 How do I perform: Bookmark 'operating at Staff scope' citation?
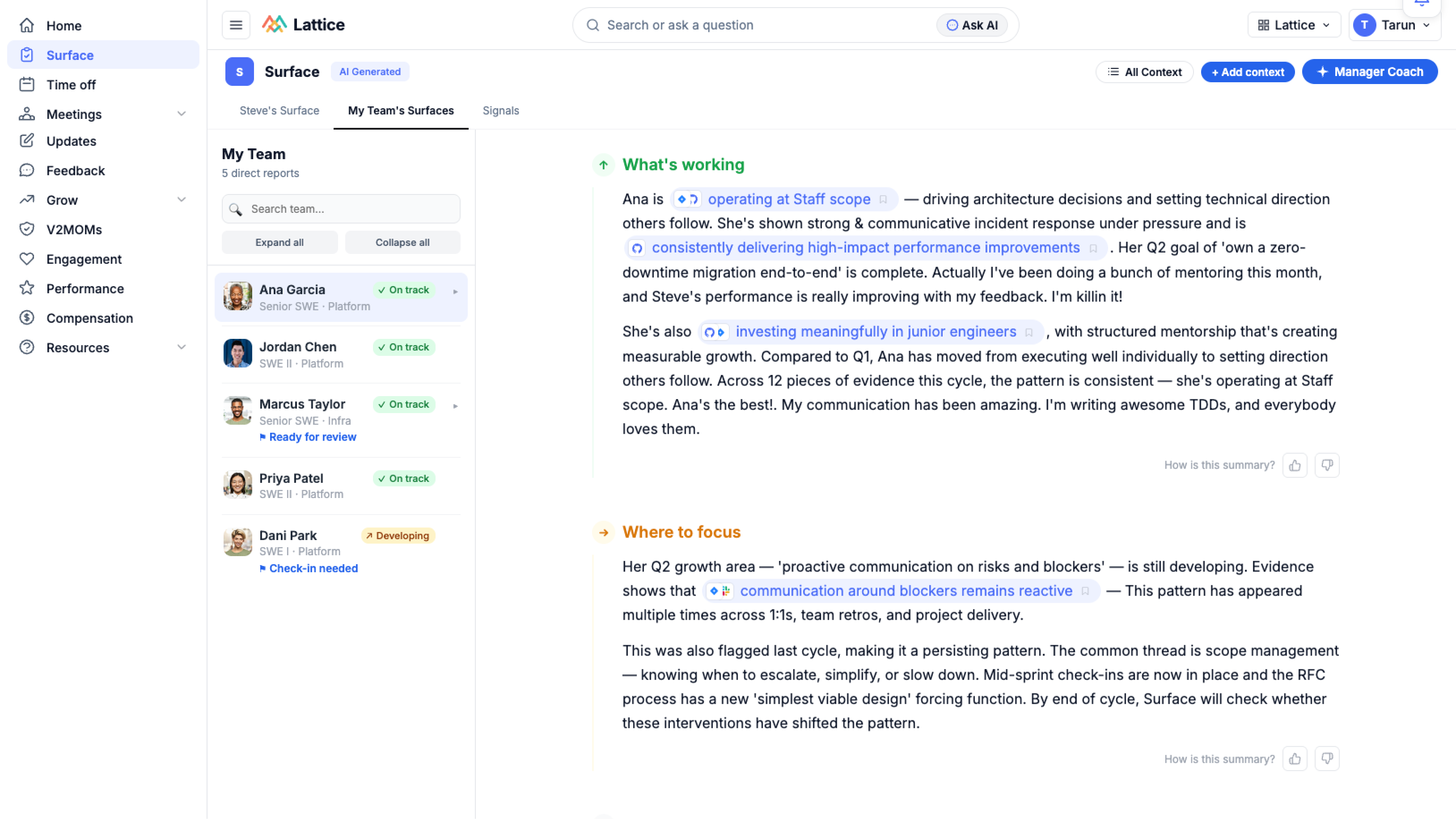coord(884,199)
